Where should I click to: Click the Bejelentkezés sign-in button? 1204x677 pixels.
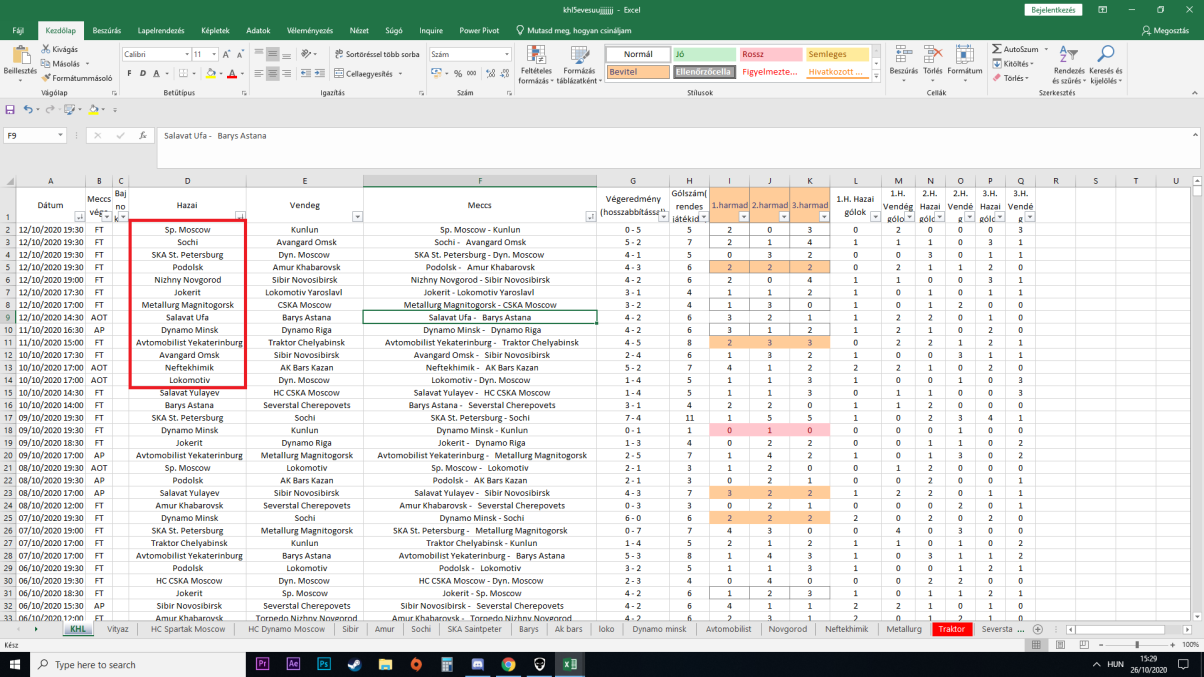(1053, 10)
